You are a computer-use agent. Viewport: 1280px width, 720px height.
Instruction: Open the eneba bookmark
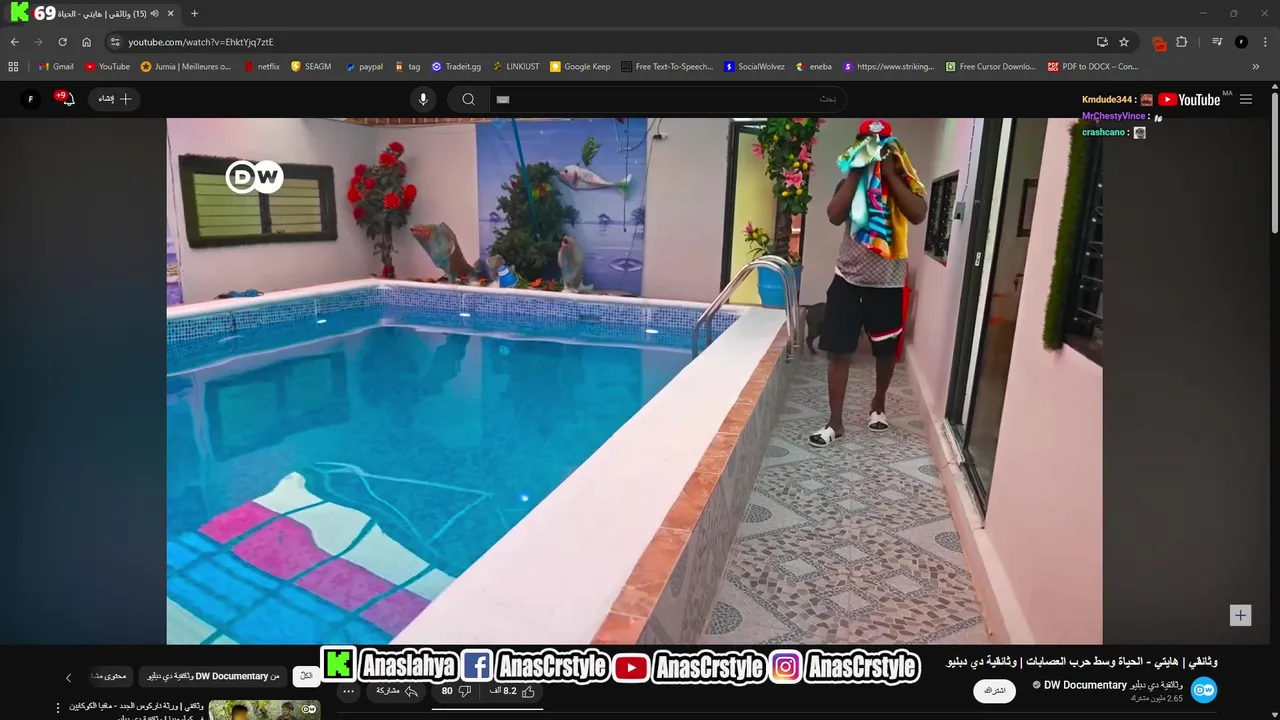[813, 67]
